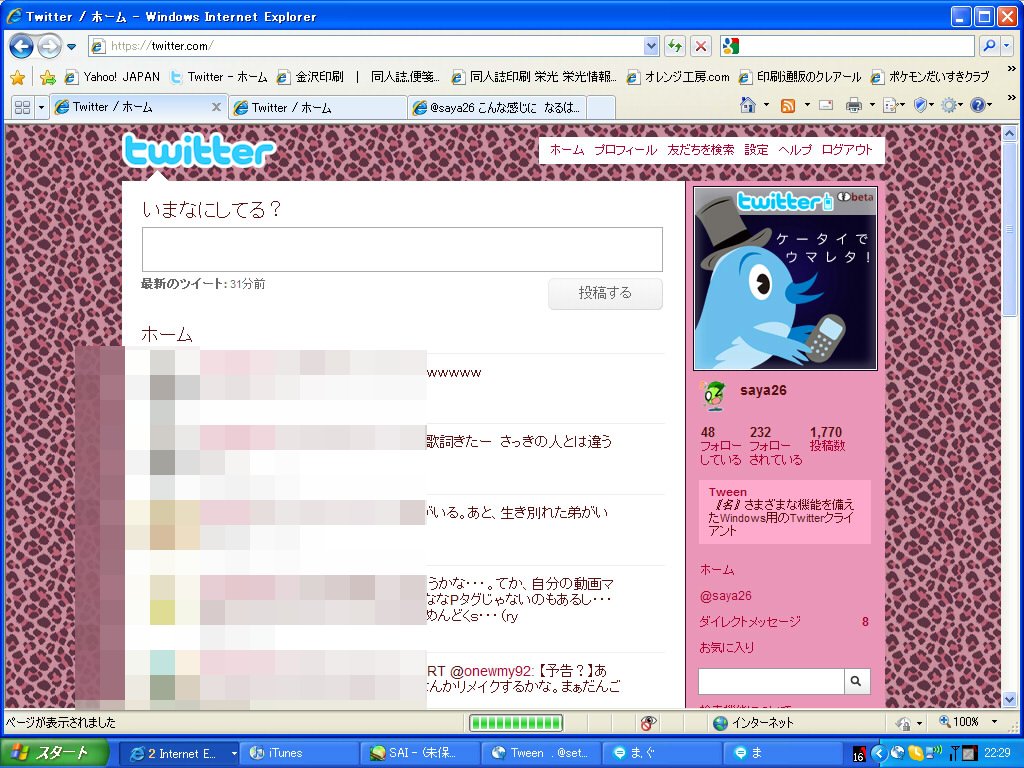Click the Google search provider icon
This screenshot has height=768, width=1024.
click(x=731, y=46)
